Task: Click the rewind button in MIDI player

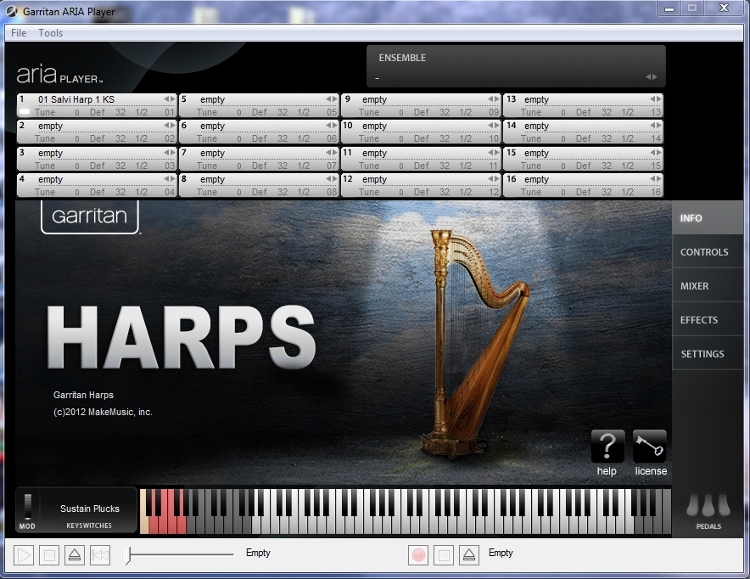Action: click(100, 555)
